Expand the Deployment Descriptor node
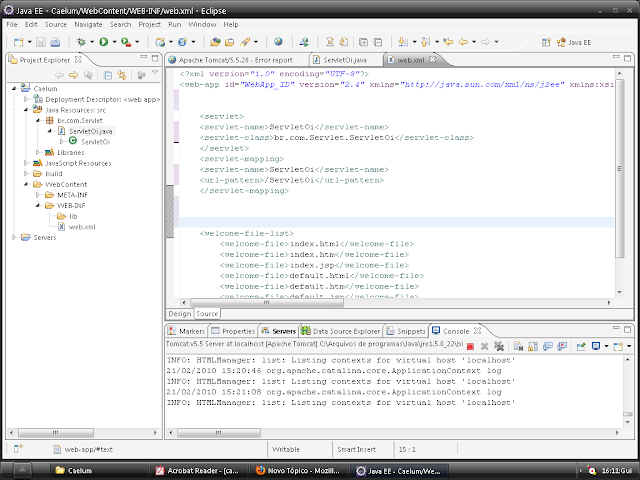The image size is (640, 480). point(24,99)
